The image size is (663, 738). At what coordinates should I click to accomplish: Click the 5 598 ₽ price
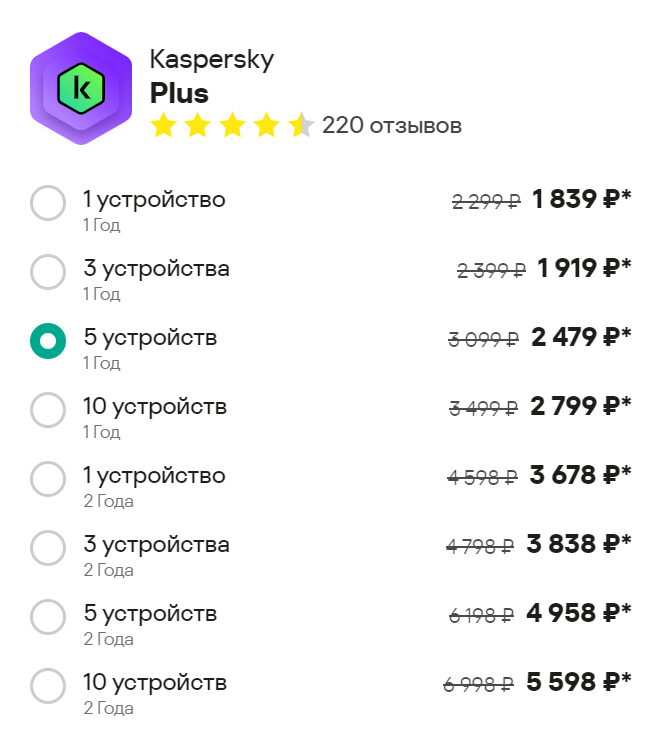click(579, 682)
